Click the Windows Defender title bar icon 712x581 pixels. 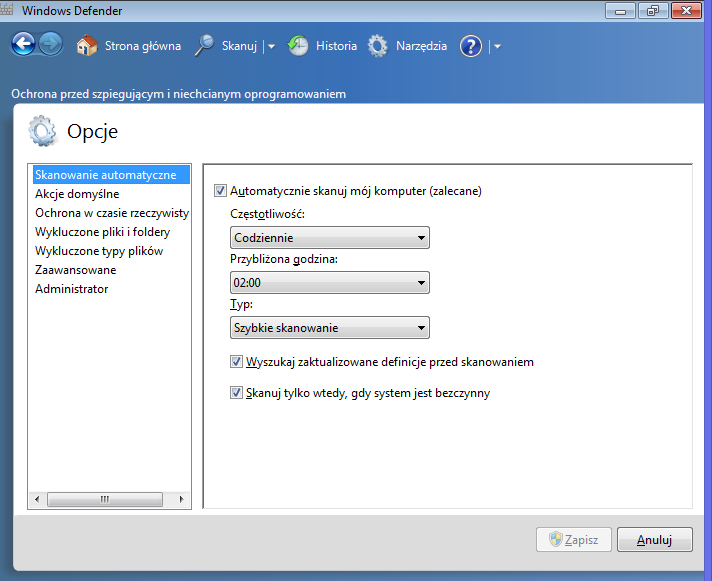point(6,10)
